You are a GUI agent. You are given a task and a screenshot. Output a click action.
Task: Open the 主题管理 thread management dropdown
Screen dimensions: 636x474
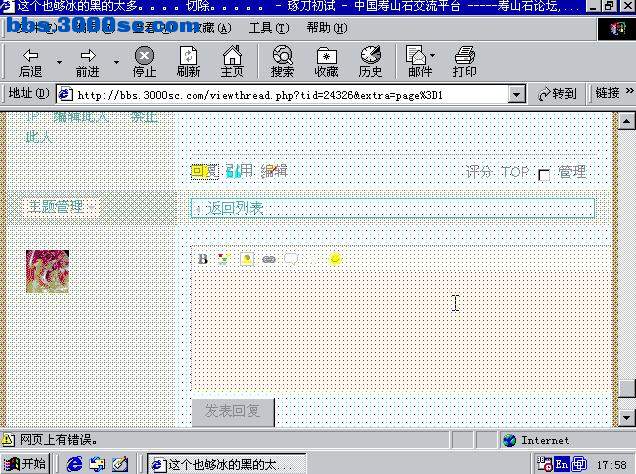click(61, 207)
